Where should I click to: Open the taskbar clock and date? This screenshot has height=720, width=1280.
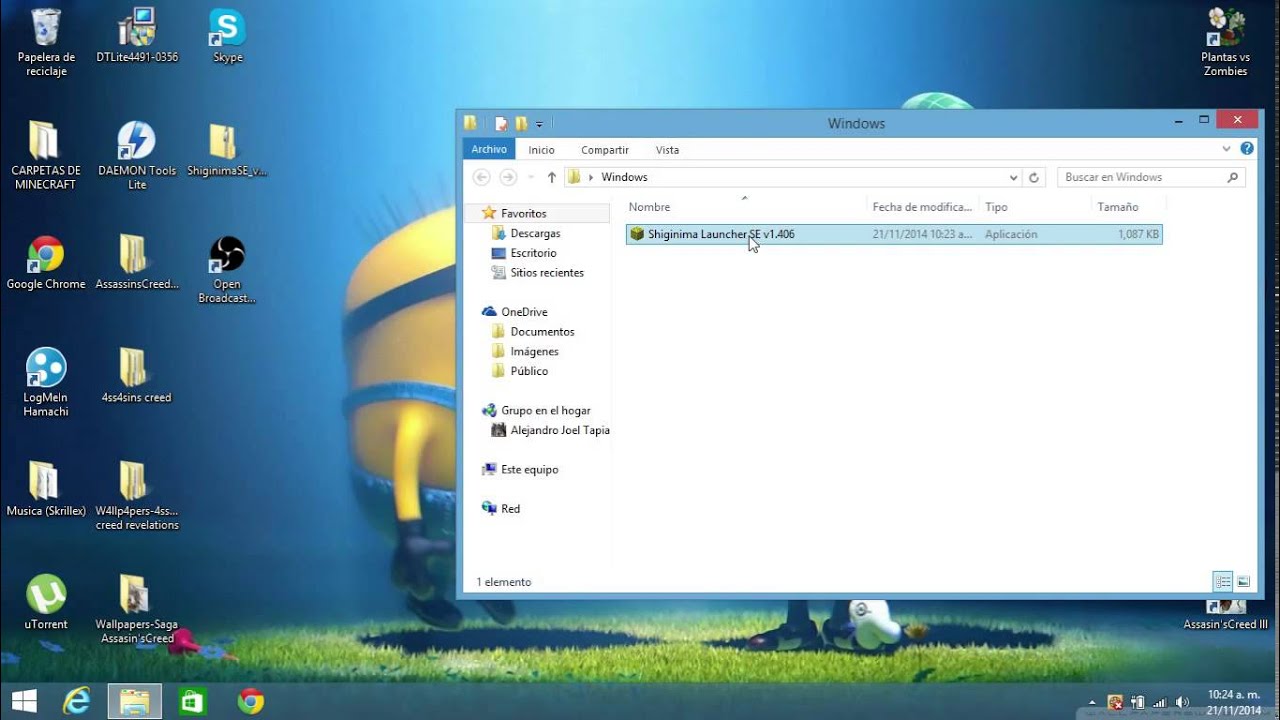coord(1233,702)
